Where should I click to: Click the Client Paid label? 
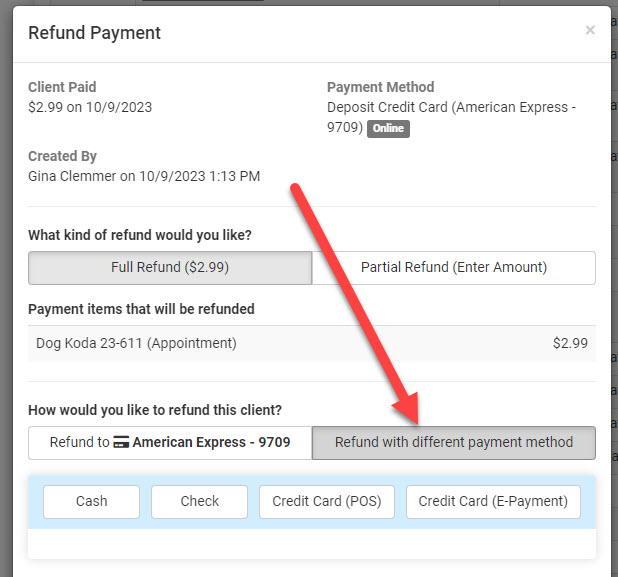pyautogui.click(x=62, y=87)
